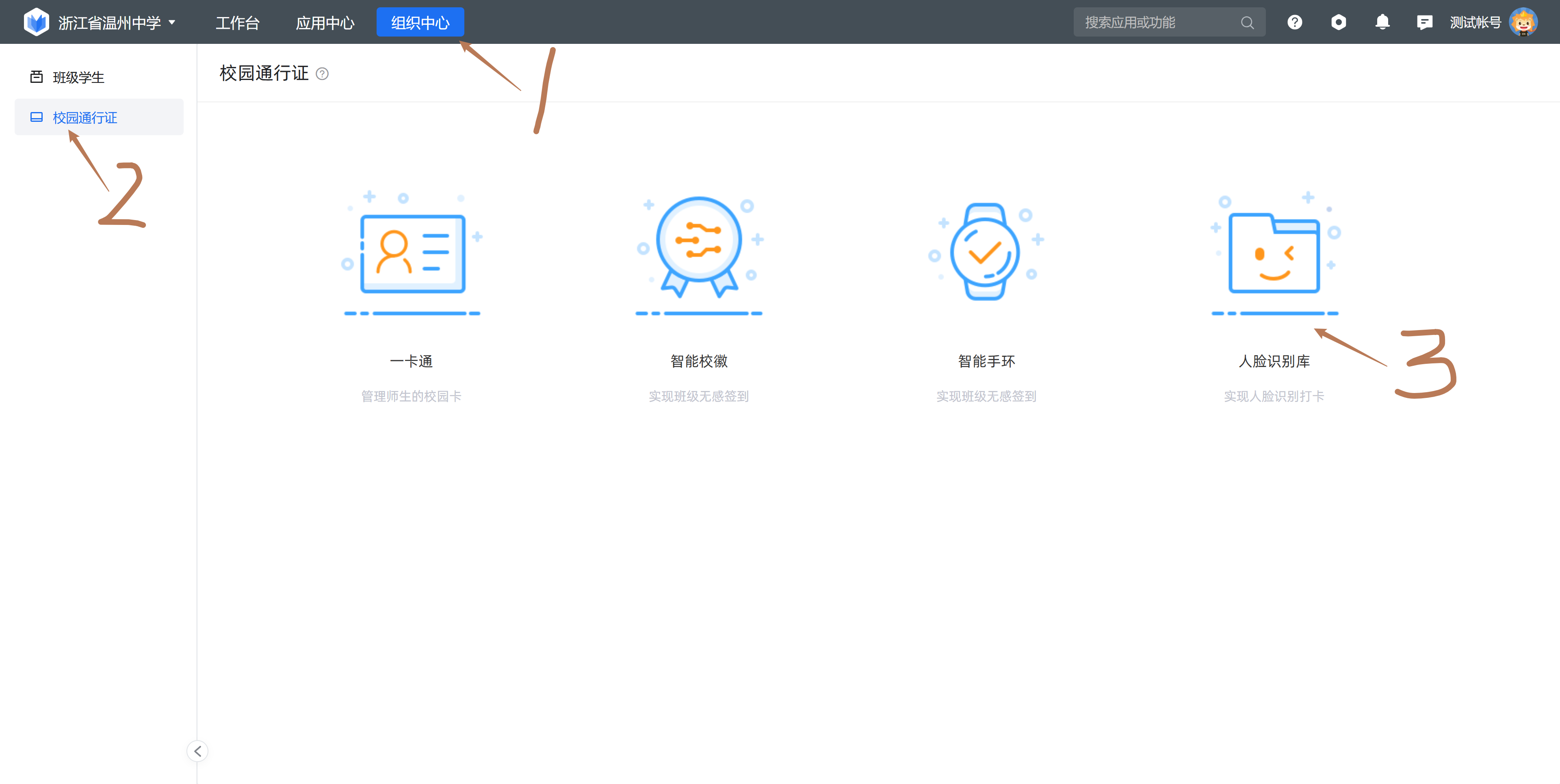1560x784 pixels.
Task: Switch to 应用中心 tab
Action: [325, 22]
